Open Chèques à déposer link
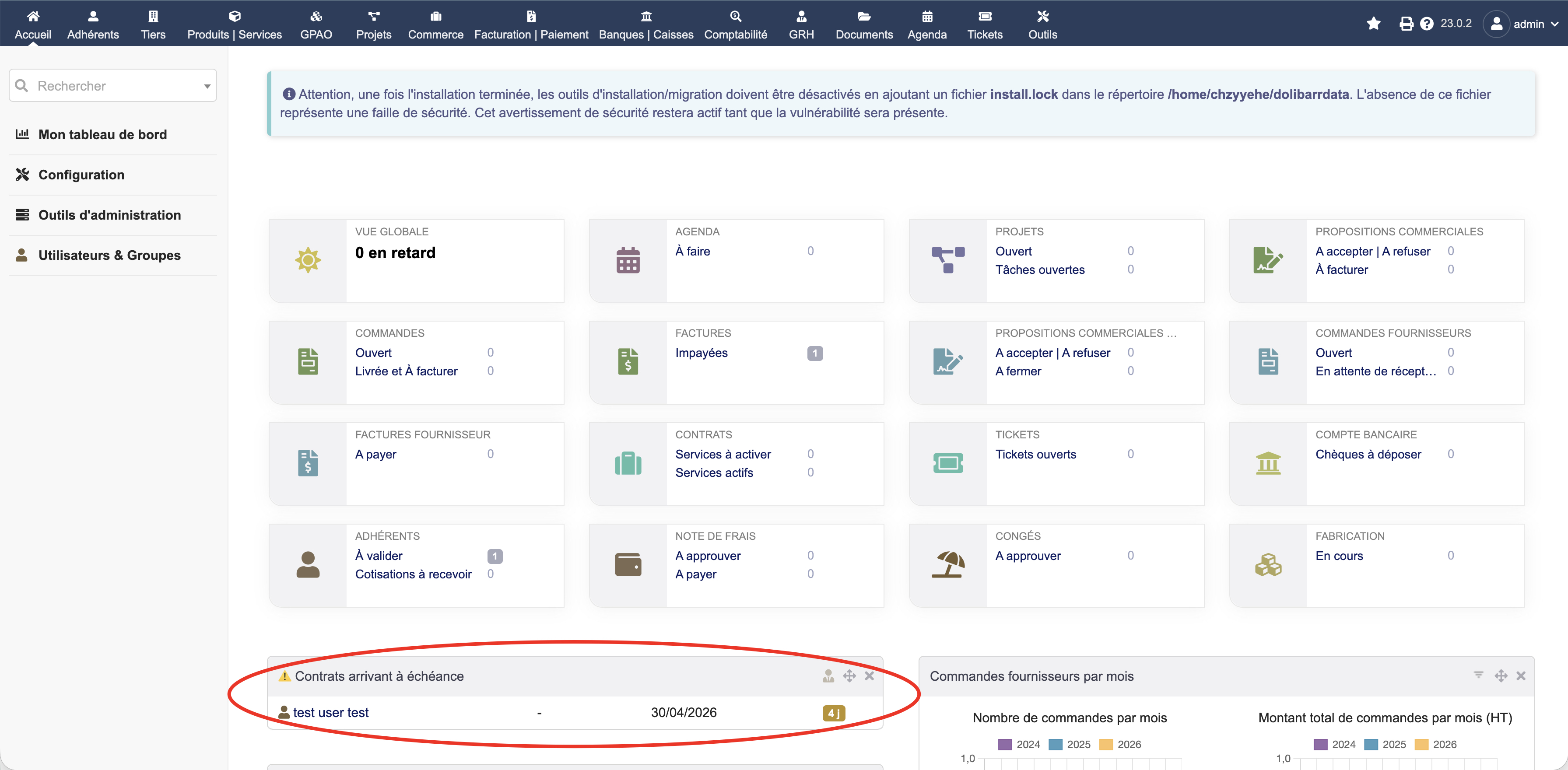 point(1368,455)
